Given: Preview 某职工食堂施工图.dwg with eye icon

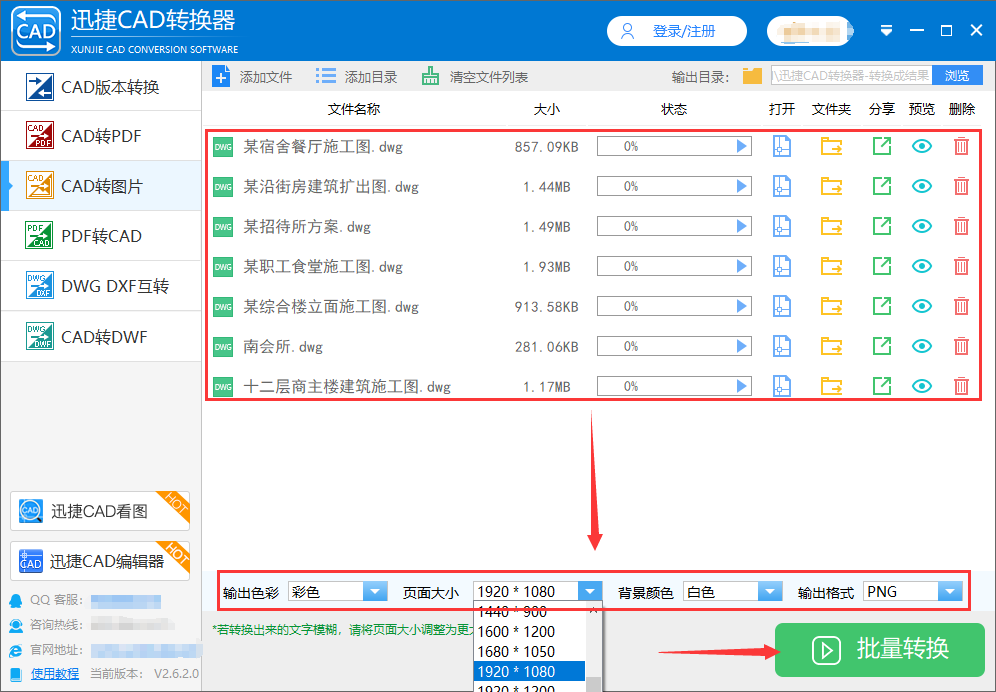Looking at the screenshot, I should 922,266.
